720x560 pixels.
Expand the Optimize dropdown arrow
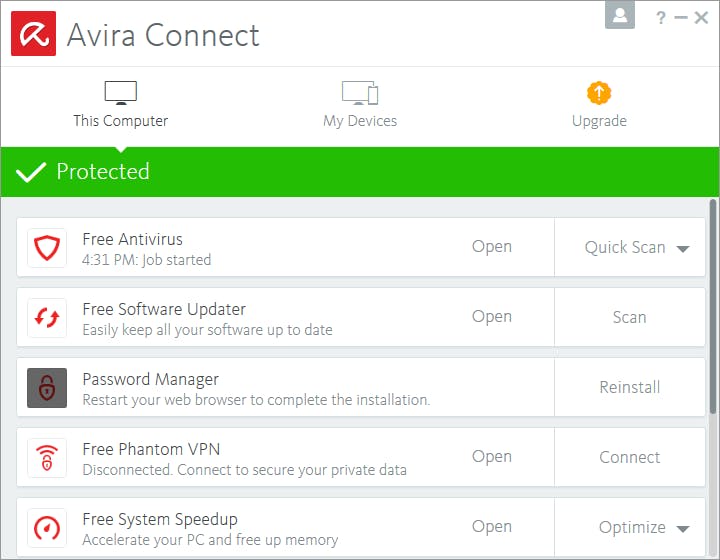683,528
